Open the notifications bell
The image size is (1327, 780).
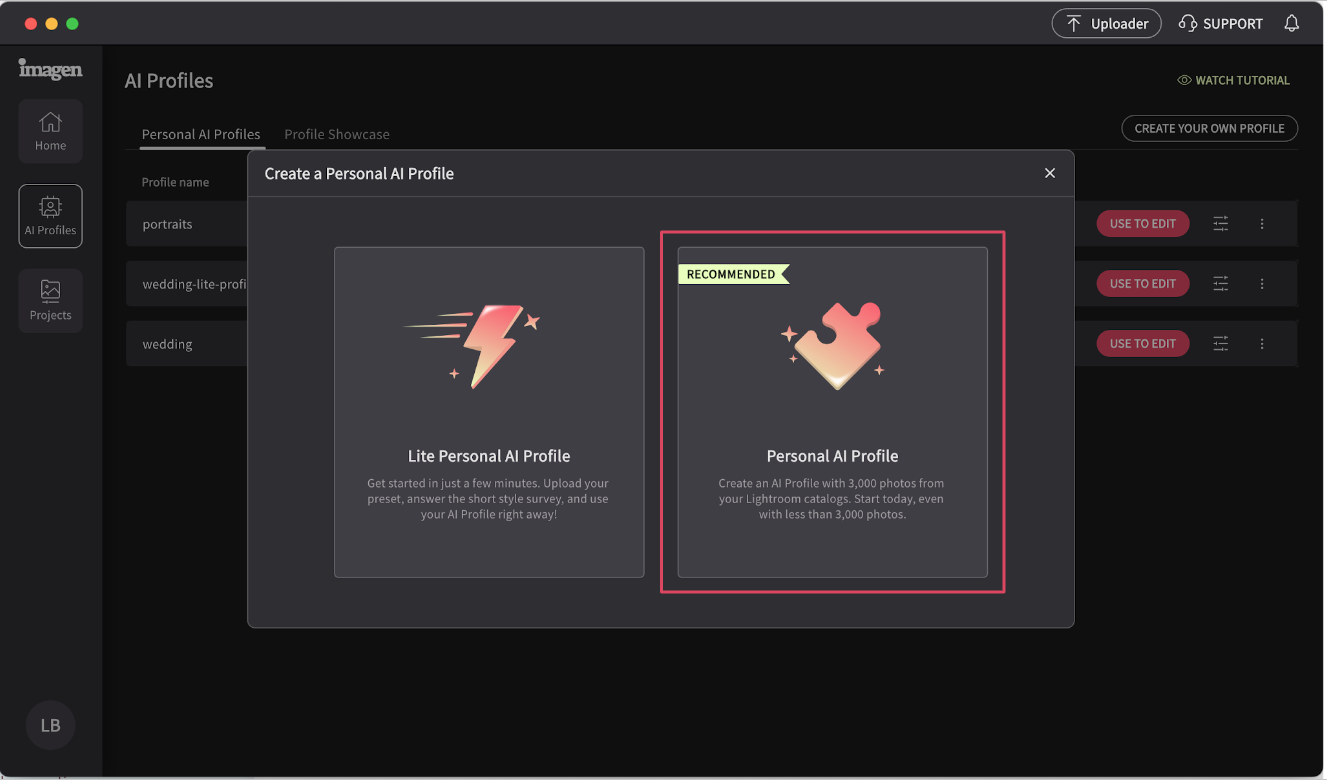1292,23
